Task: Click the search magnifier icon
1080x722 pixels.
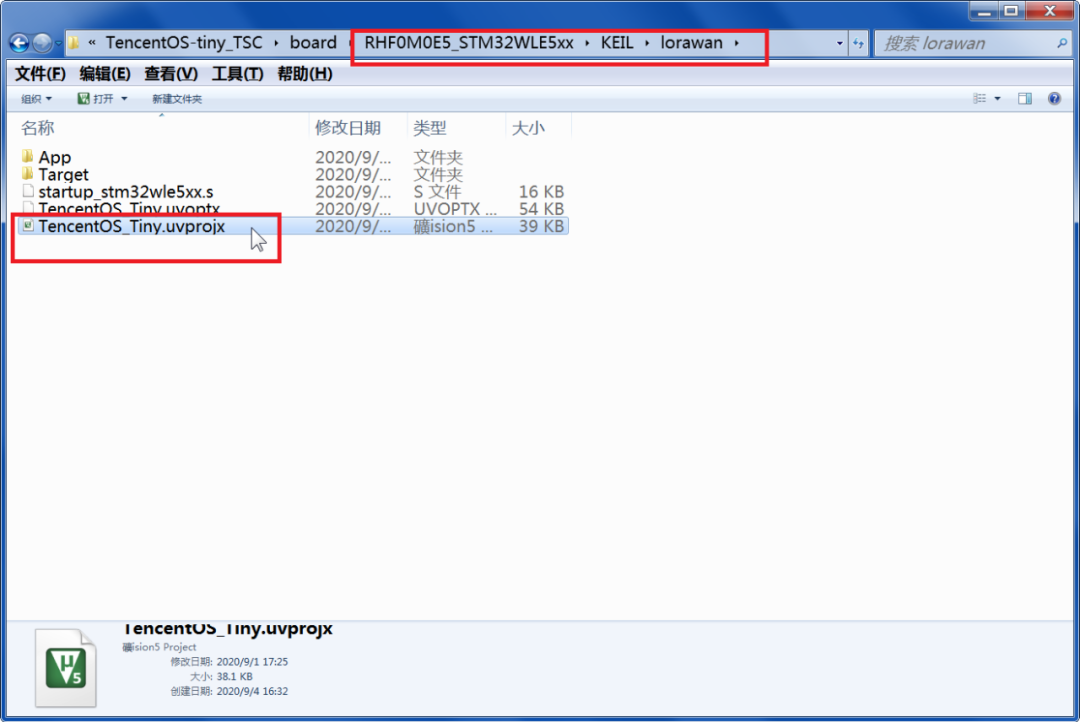Action: click(1062, 43)
